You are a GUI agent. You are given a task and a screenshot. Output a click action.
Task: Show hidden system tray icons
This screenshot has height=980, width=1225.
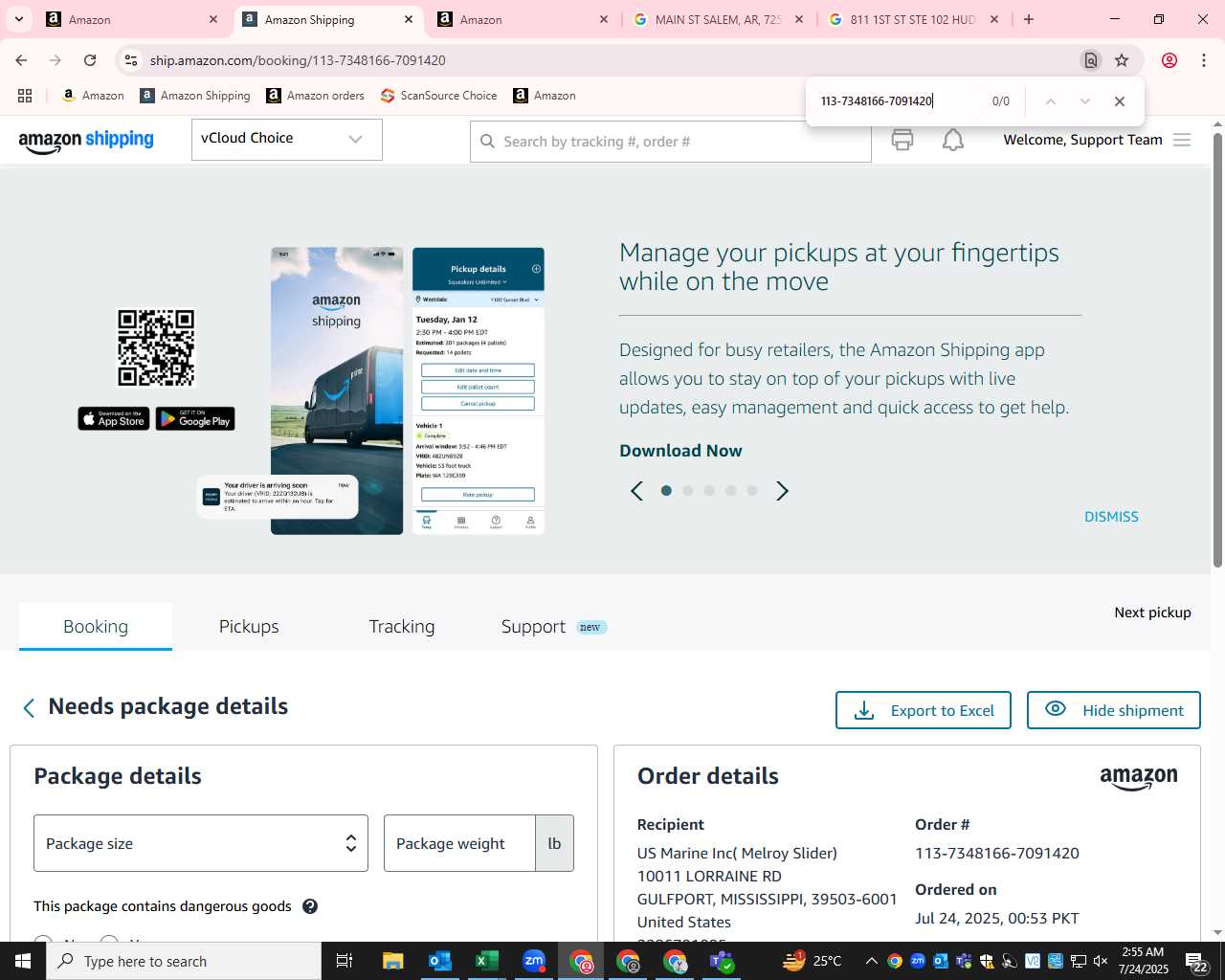coord(871,961)
